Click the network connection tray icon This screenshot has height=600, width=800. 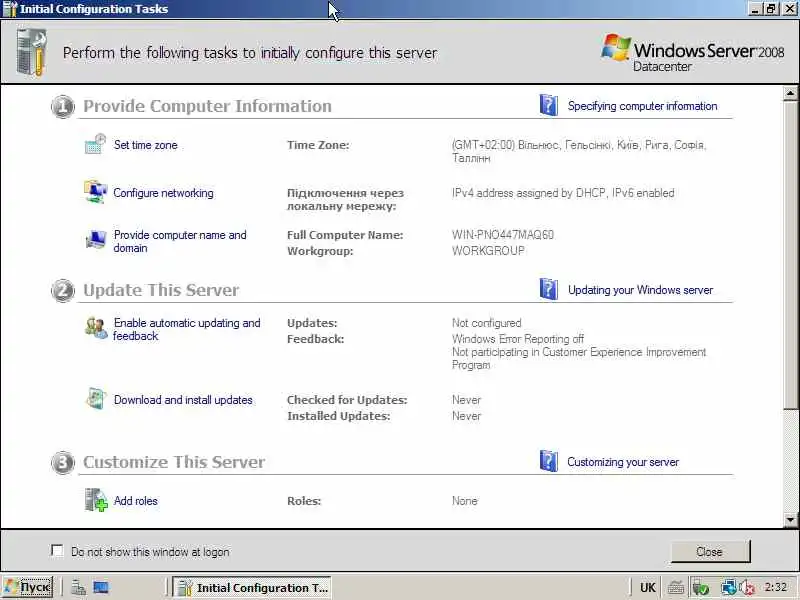729,588
